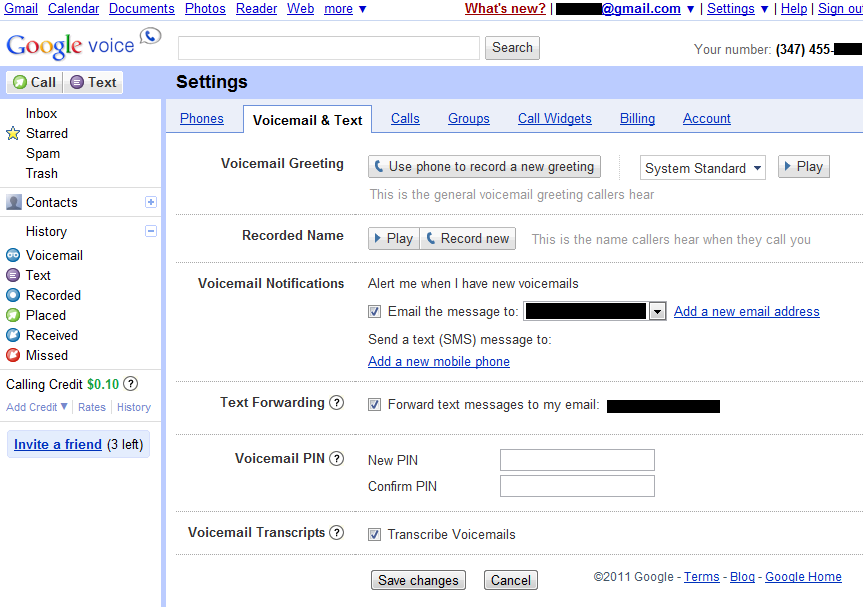The height and width of the screenshot is (607, 863).
Task: Open the Photos link
Action: point(205,9)
